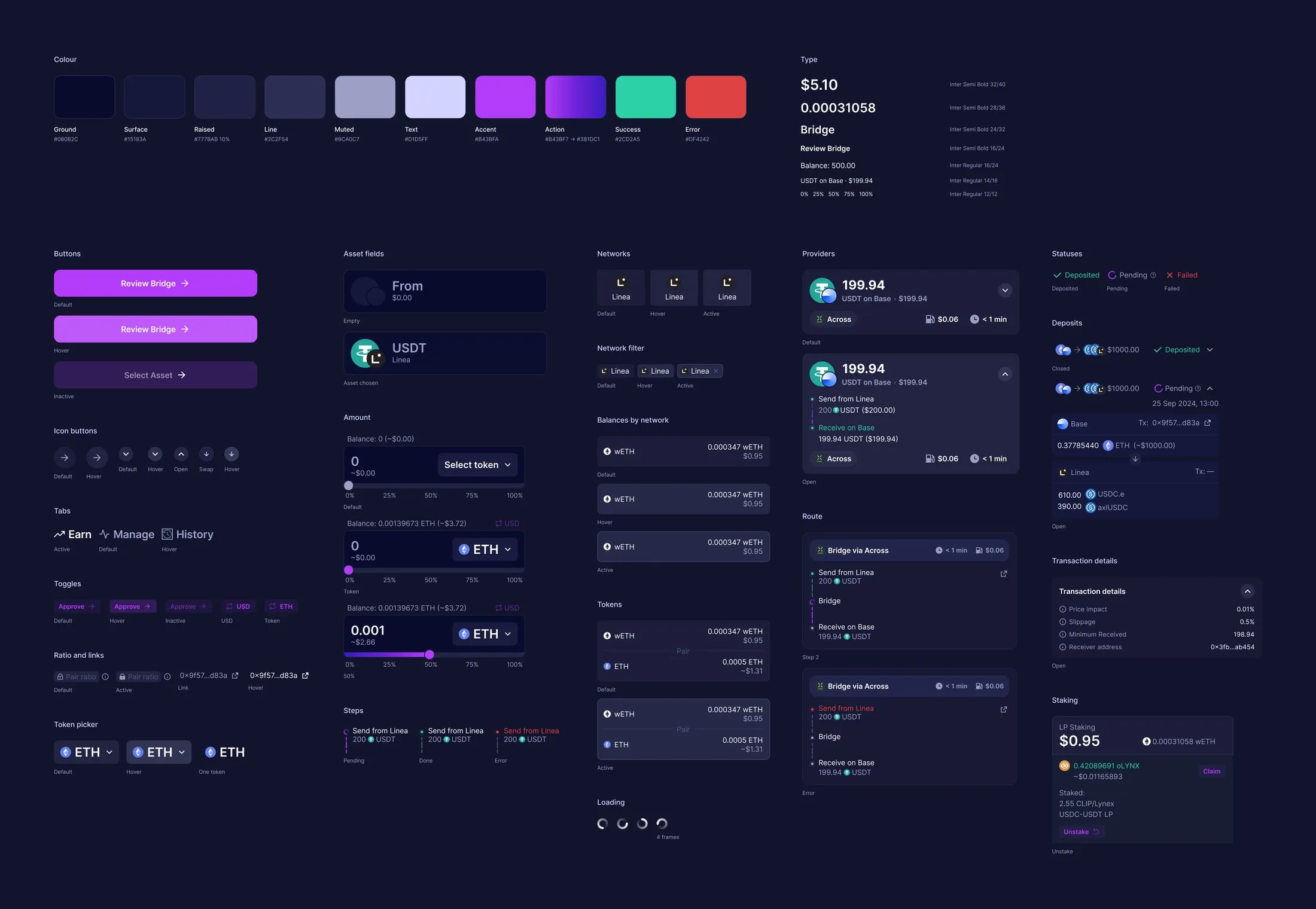Viewport: 1316px width, 909px height.
Task: Toggle the Default Pair ratio lock
Action: pyautogui.click(x=76, y=677)
